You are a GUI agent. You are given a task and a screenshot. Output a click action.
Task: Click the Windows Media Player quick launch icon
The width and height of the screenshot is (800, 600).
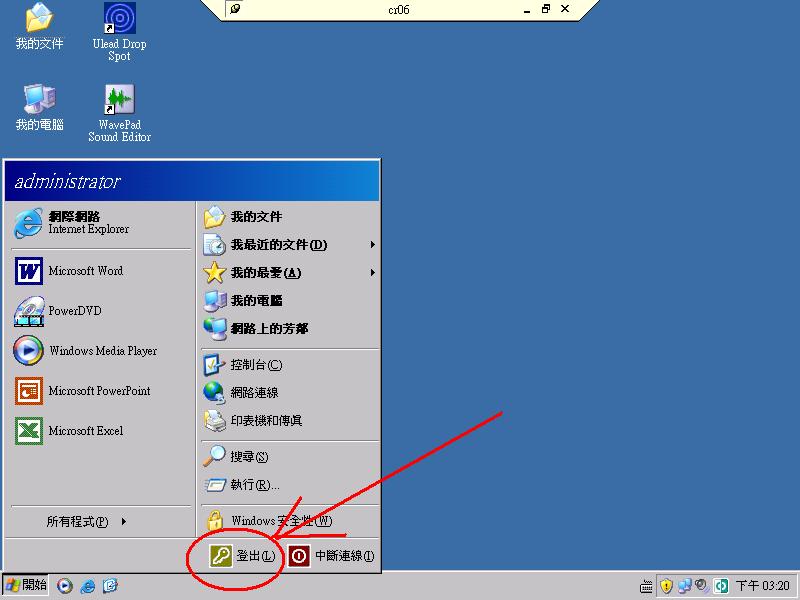(65, 586)
